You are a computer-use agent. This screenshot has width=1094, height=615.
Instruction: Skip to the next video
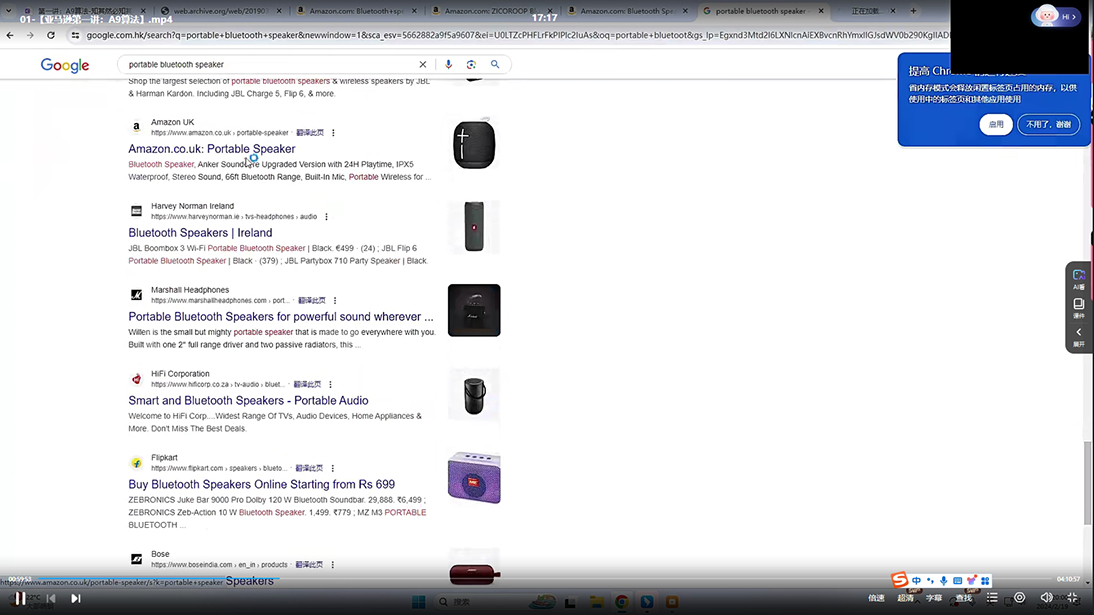(75, 598)
